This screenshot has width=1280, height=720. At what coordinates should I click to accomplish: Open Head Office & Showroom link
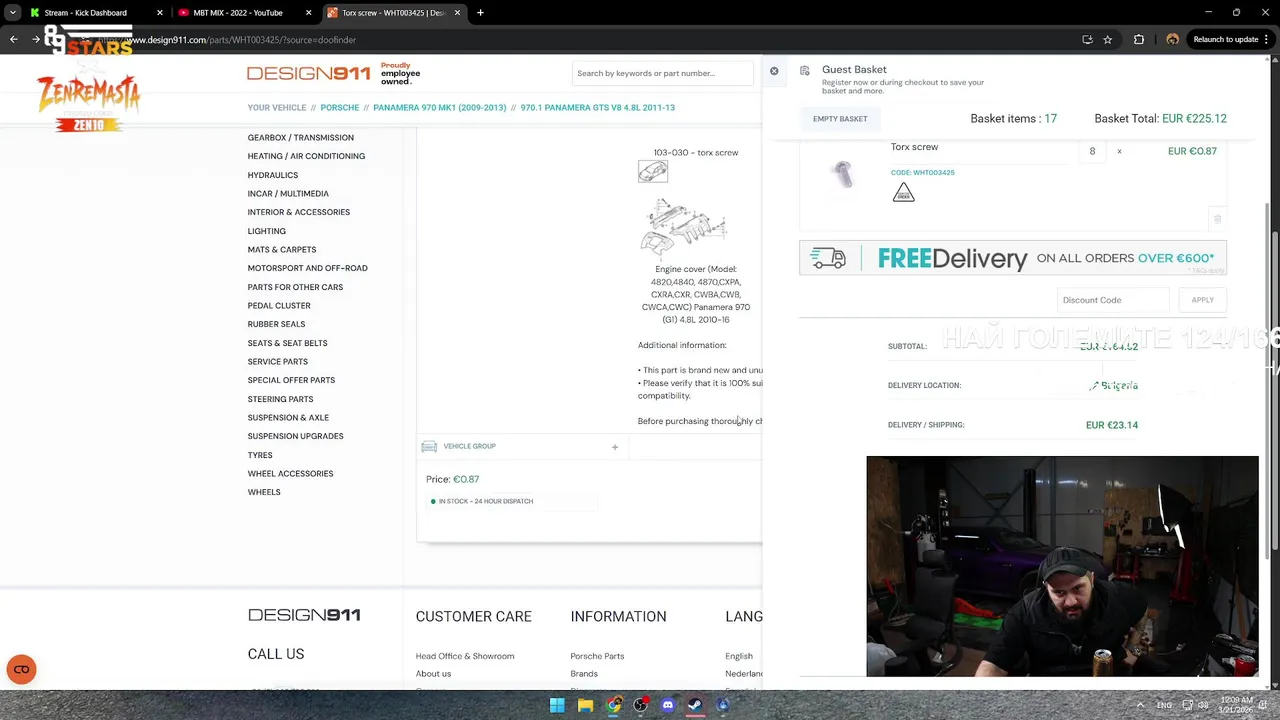tap(465, 656)
